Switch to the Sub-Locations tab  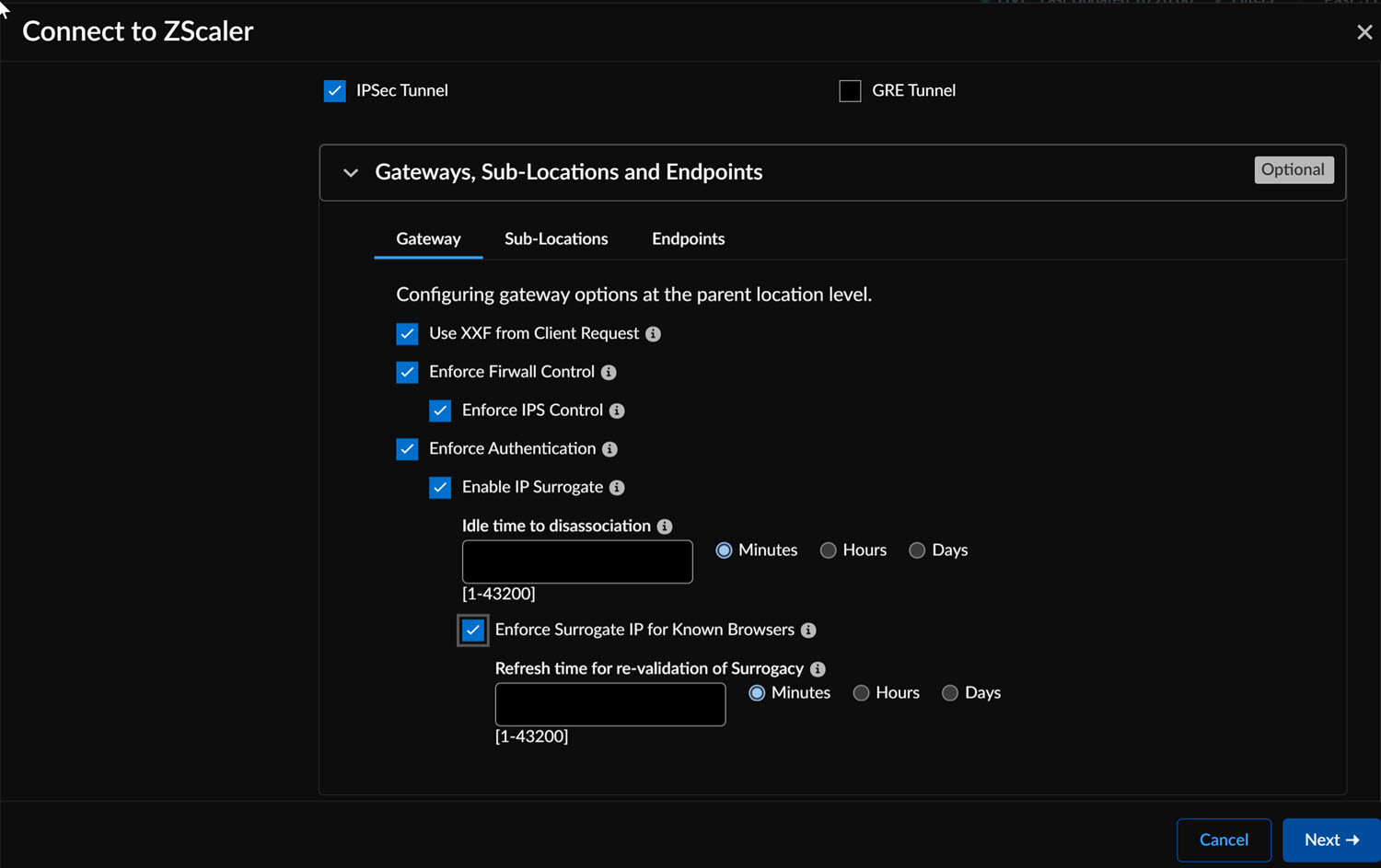click(x=556, y=239)
